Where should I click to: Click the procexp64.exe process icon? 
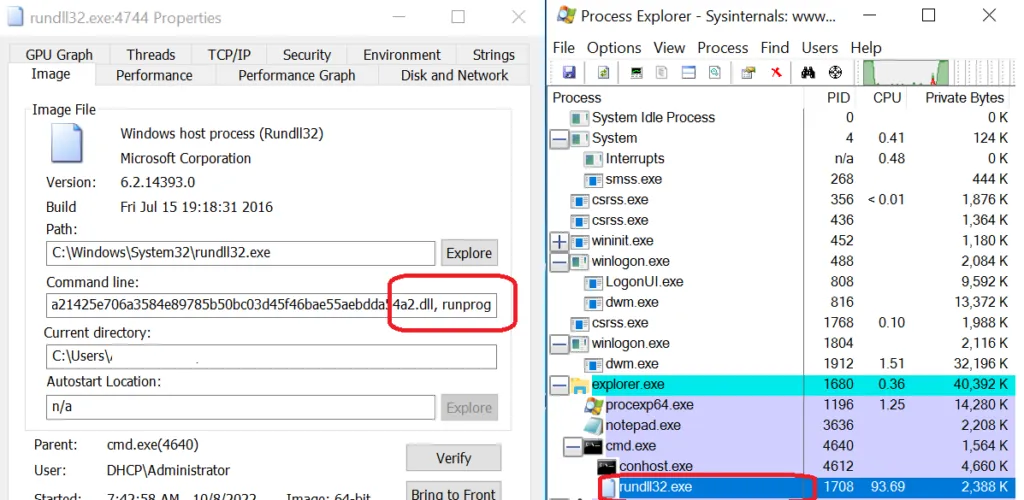(593, 405)
